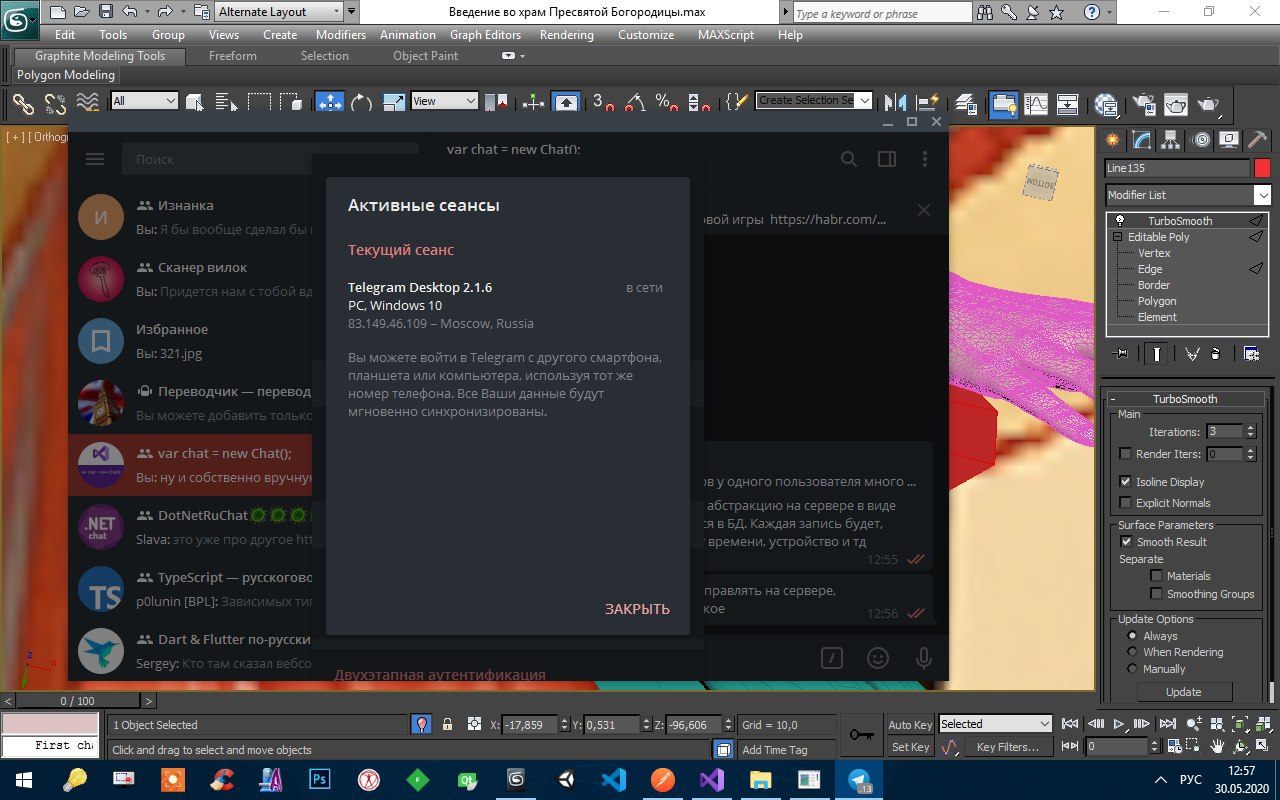
Task: Open the Modifier List dropdown
Action: tap(1188, 195)
